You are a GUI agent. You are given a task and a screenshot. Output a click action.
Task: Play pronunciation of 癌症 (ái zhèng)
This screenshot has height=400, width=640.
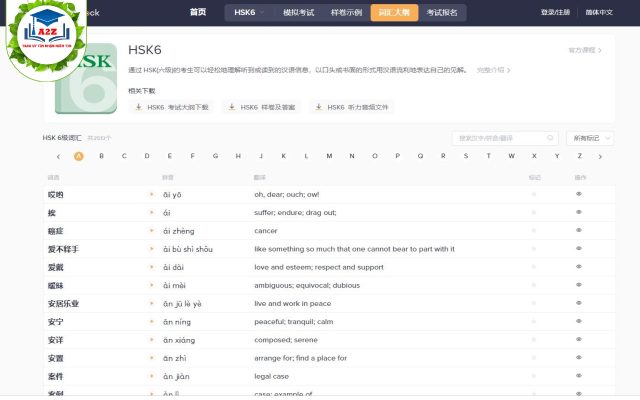(x=152, y=231)
